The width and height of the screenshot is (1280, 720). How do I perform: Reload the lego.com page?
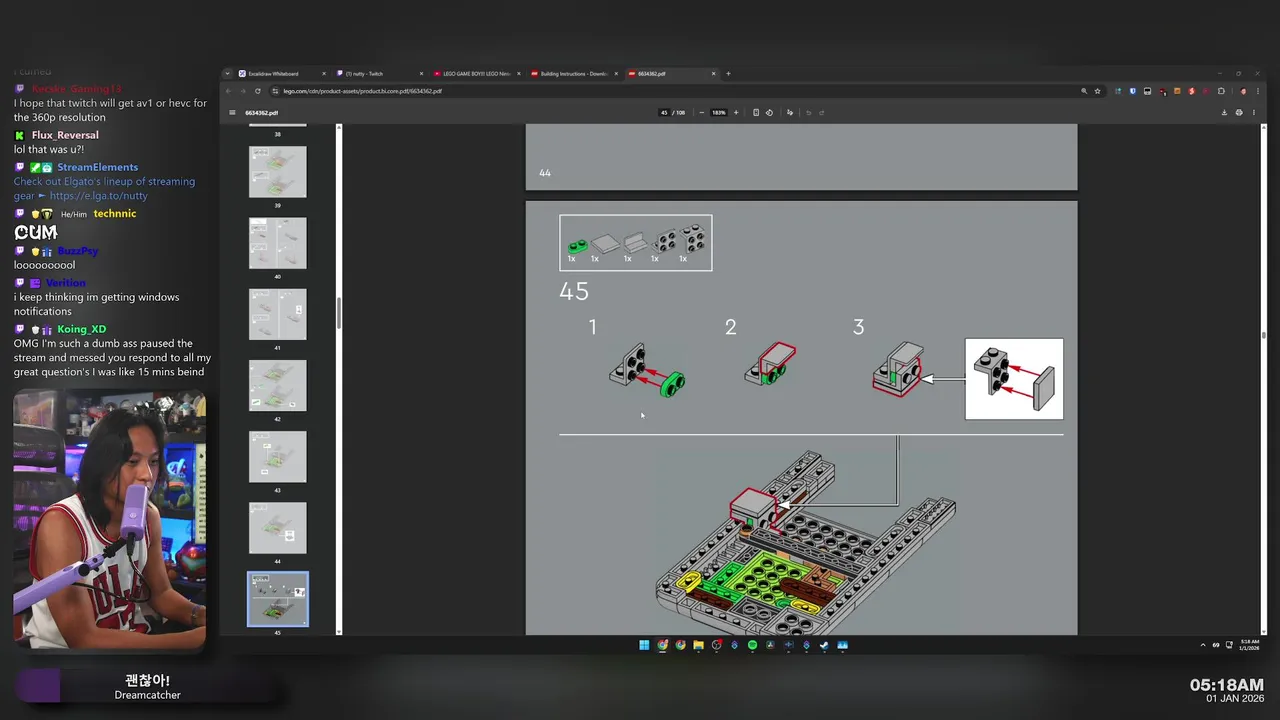[258, 91]
